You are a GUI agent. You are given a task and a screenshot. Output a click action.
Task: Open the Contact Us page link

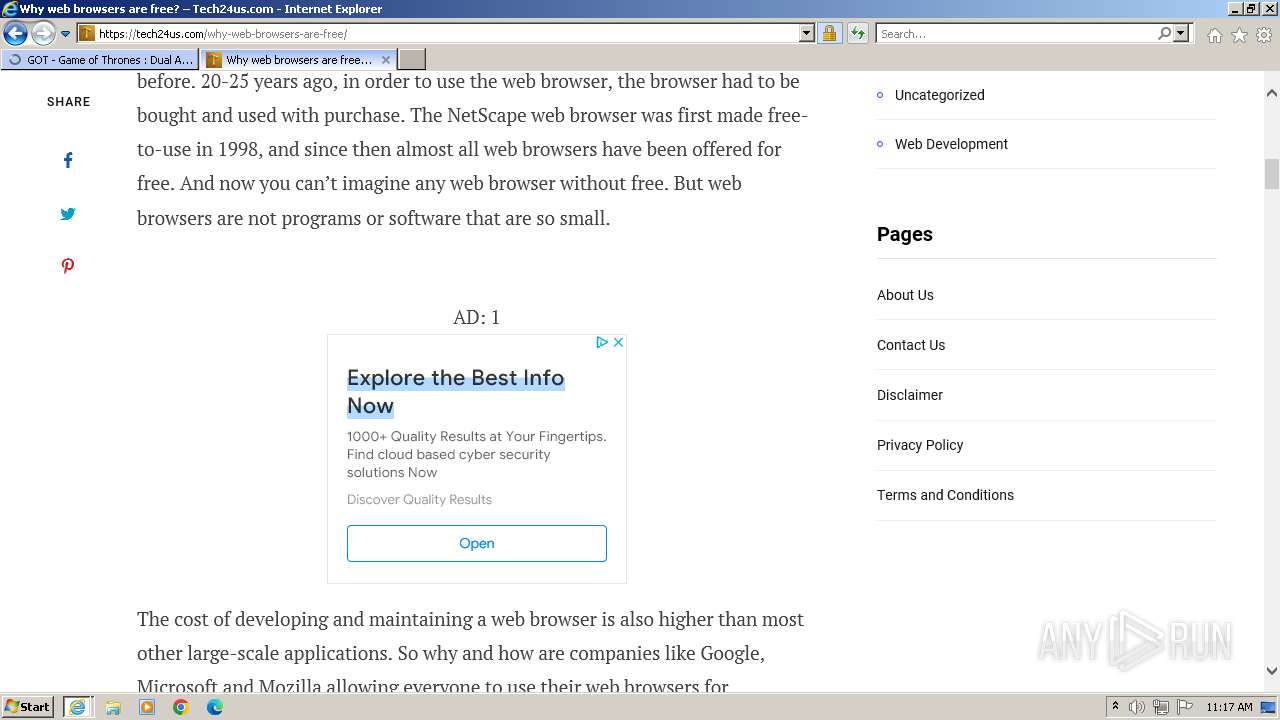911,345
